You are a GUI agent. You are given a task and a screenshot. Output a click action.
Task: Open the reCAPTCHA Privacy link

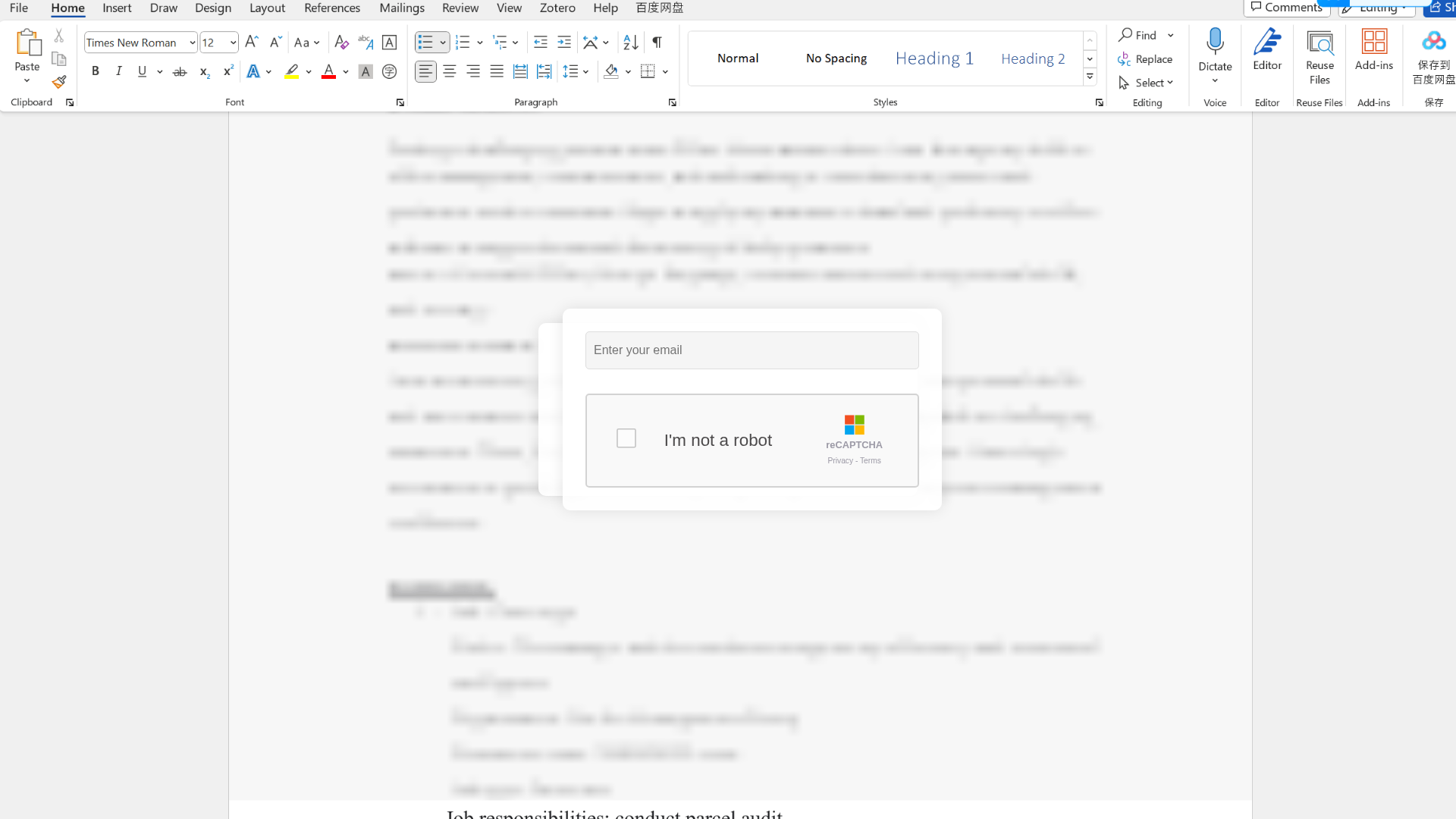(839, 461)
